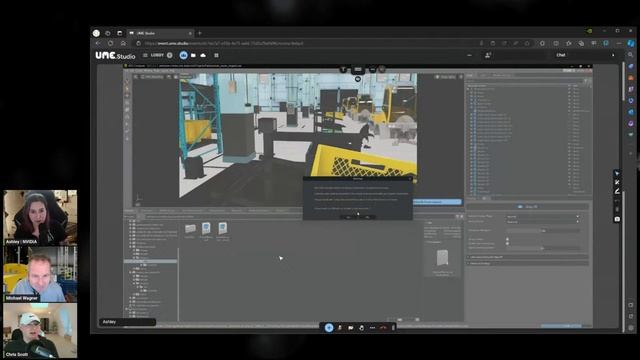Open the grid apps icon in UME toolbar
Viewport: 640px width, 360px height.
(216, 55)
